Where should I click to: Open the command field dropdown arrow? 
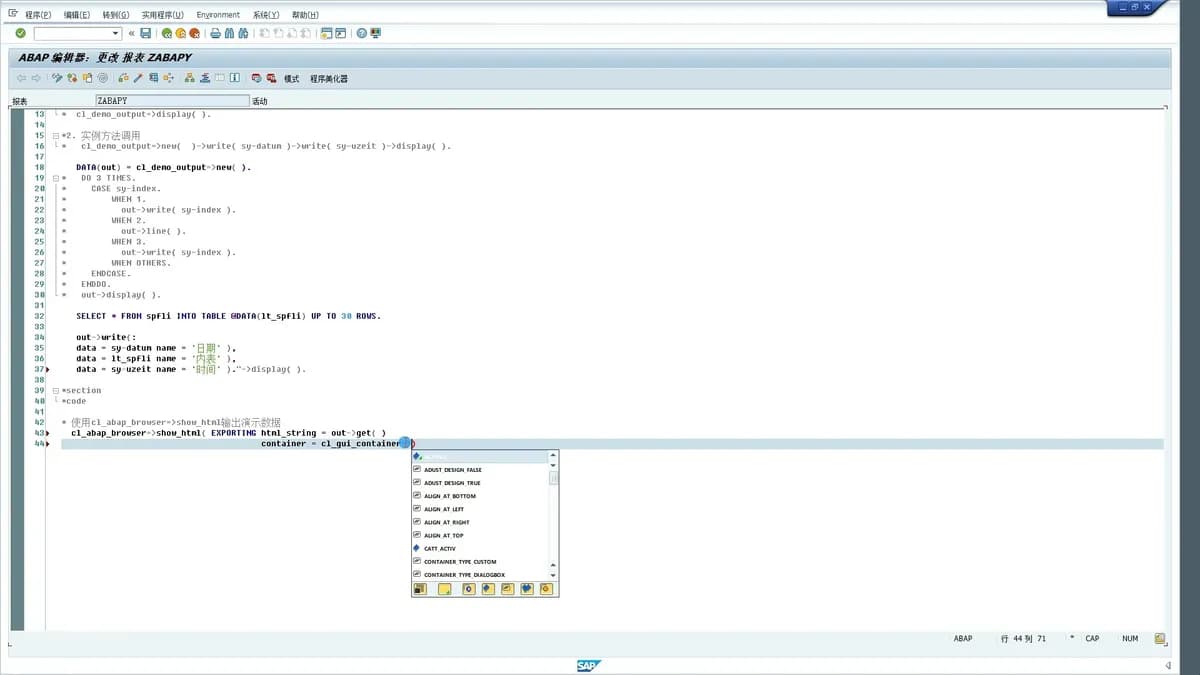click(x=115, y=33)
